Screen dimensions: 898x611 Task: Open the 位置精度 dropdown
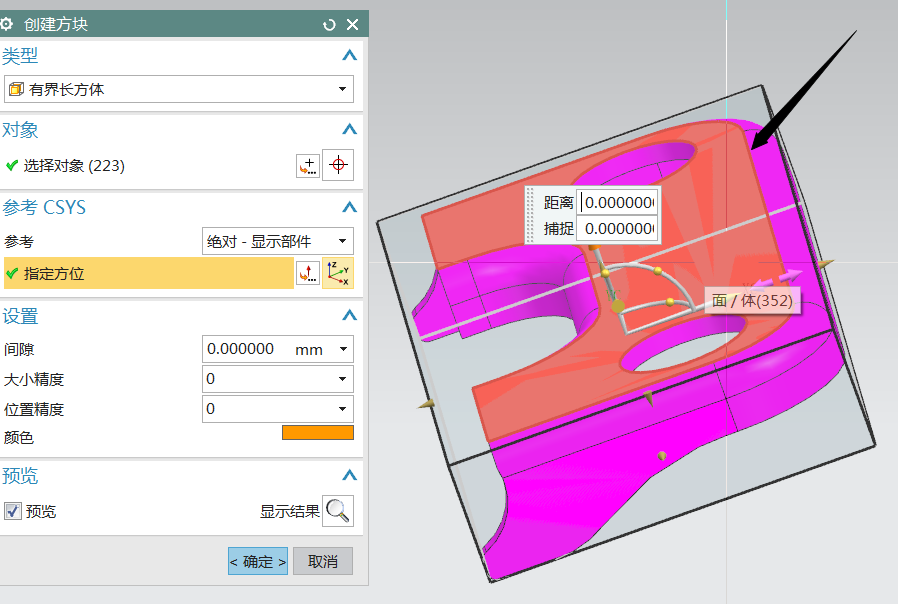pyautogui.click(x=278, y=409)
